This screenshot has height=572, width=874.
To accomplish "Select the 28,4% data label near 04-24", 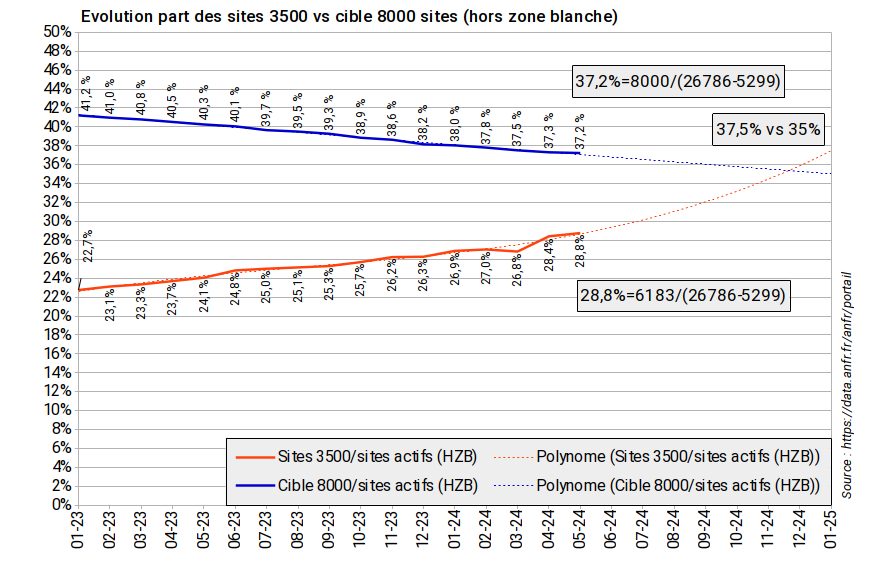I will (548, 254).
